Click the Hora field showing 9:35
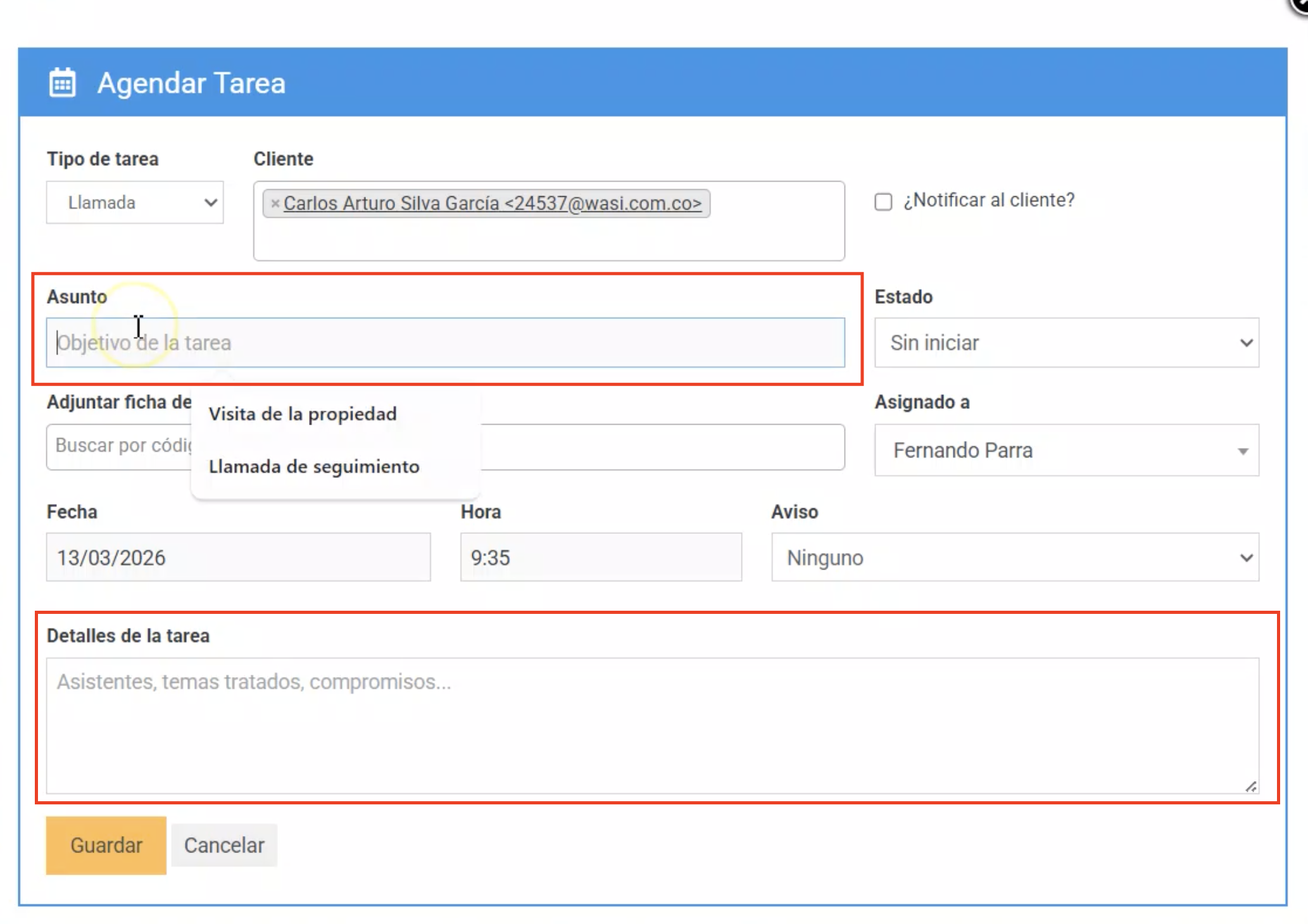Viewport: 1308px width, 924px height. 600,558
